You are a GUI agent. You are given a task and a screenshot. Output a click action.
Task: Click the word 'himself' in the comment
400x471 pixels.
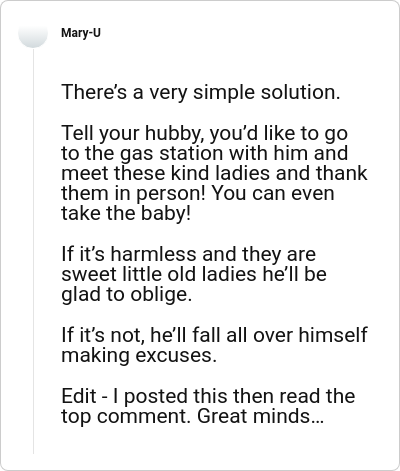click(x=333, y=335)
